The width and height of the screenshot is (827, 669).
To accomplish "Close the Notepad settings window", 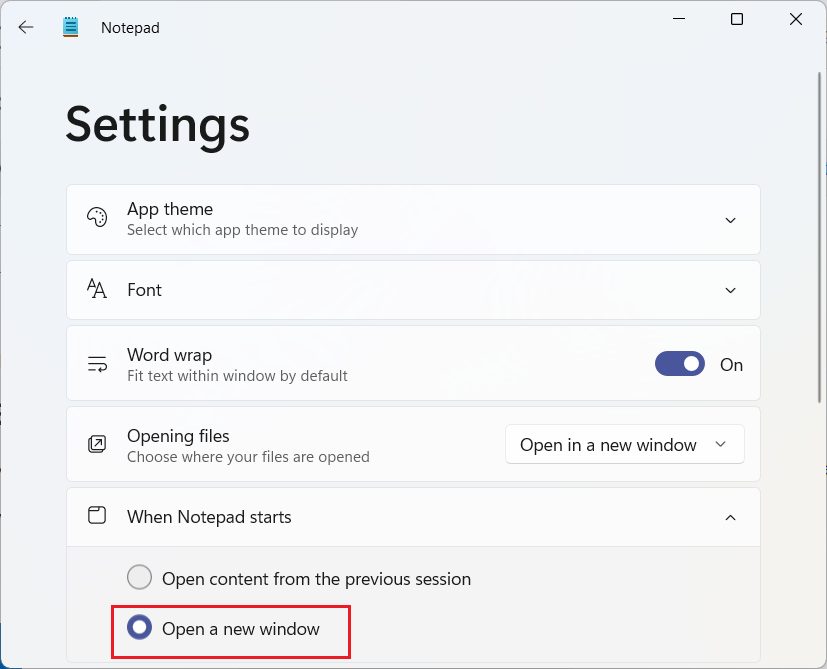I will 796,19.
